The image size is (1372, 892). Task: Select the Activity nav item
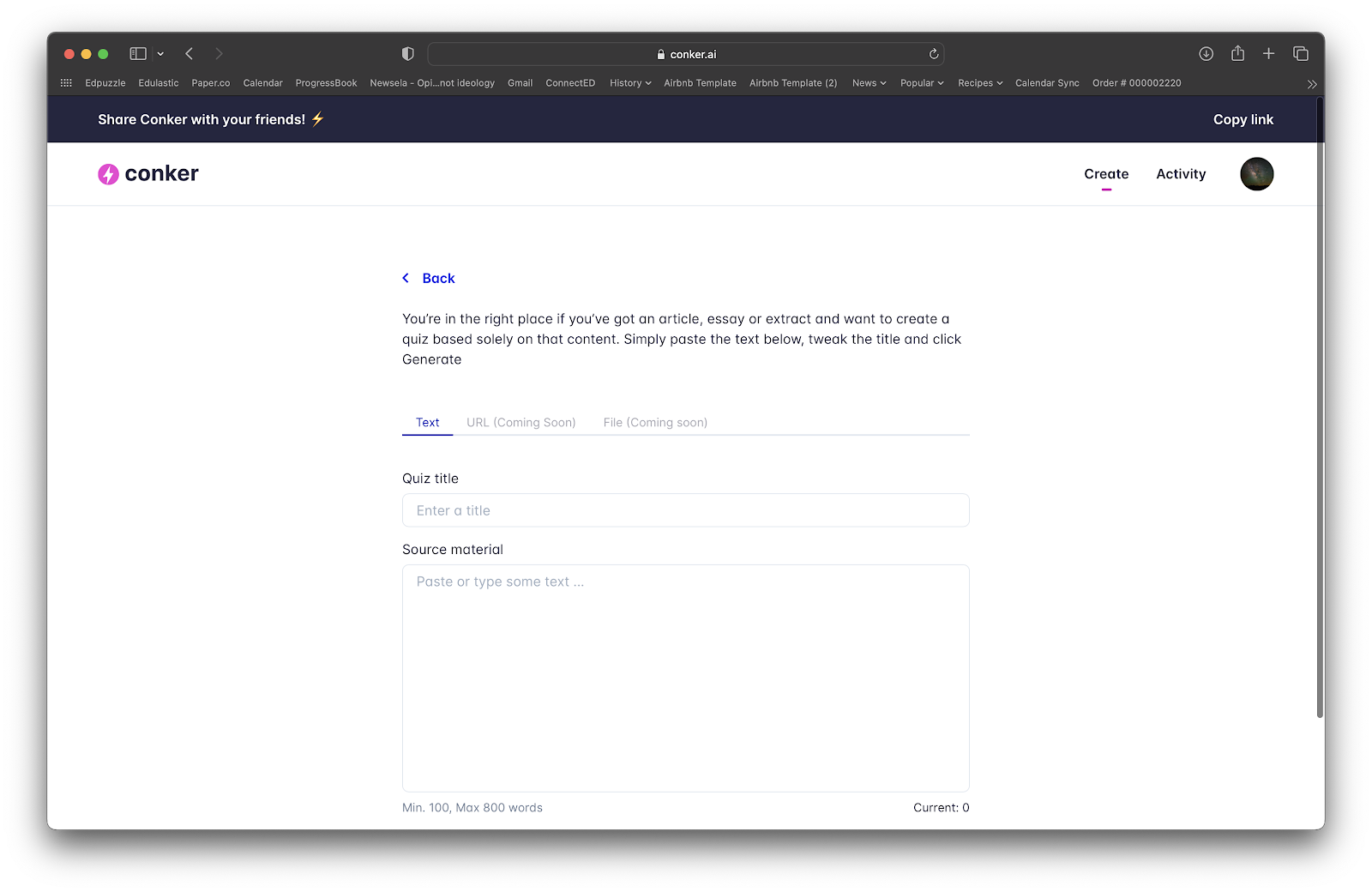click(x=1181, y=174)
